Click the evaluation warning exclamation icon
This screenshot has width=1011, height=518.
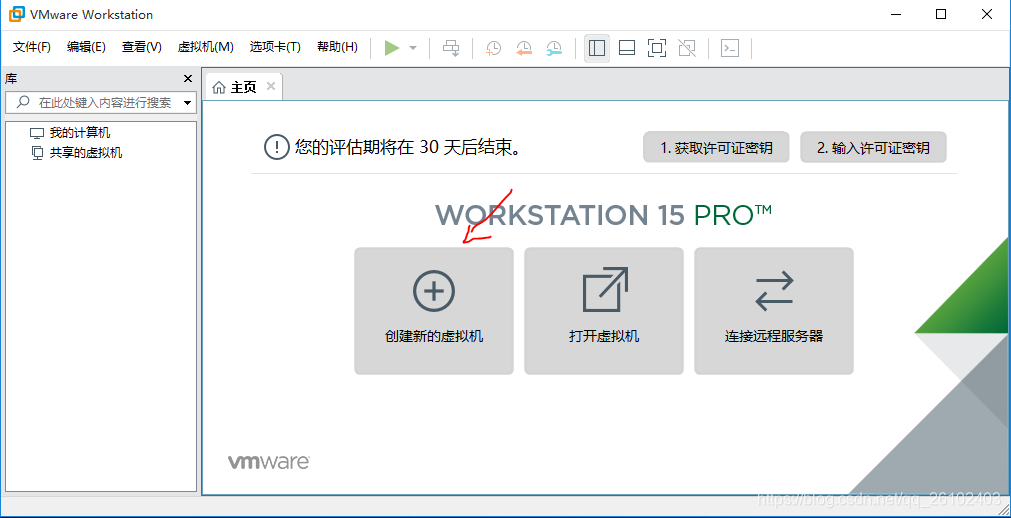pos(277,147)
